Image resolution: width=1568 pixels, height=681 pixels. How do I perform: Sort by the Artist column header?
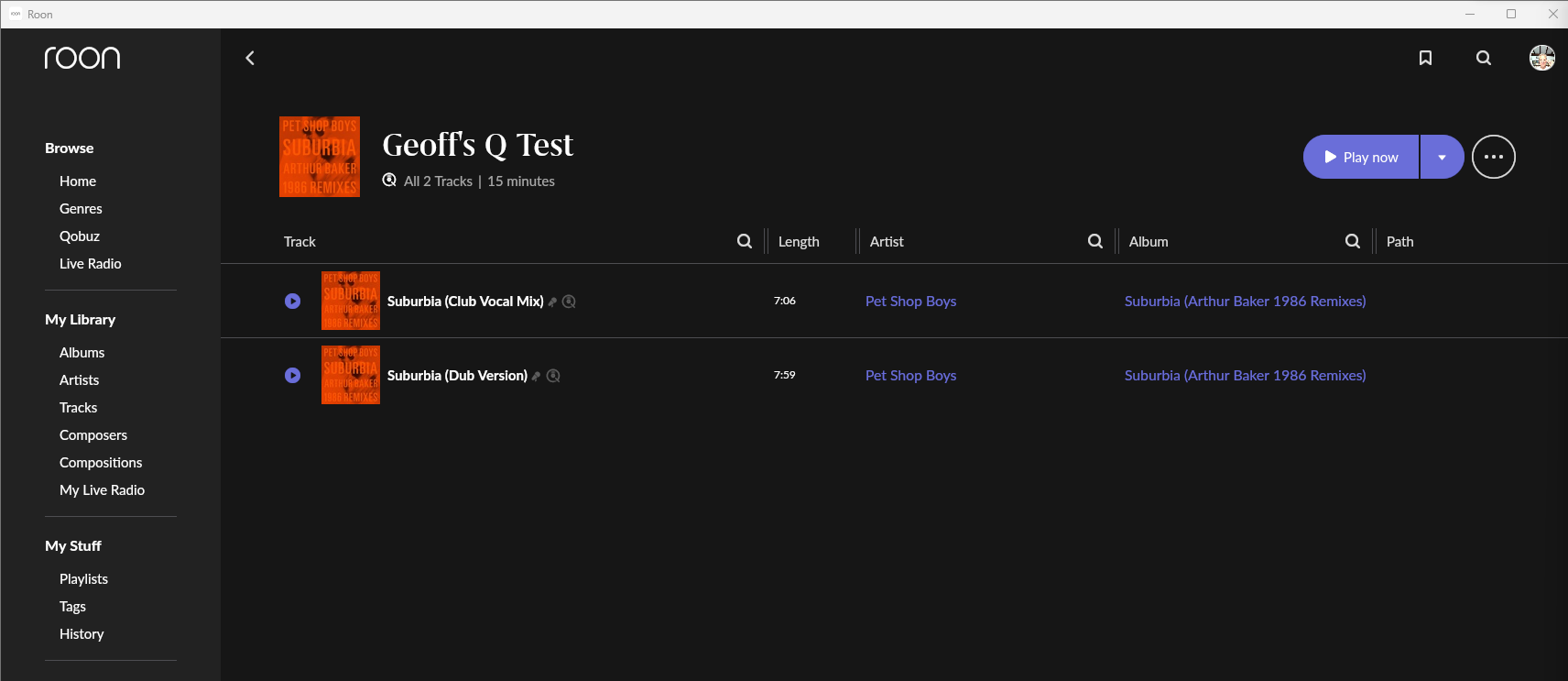coord(887,242)
